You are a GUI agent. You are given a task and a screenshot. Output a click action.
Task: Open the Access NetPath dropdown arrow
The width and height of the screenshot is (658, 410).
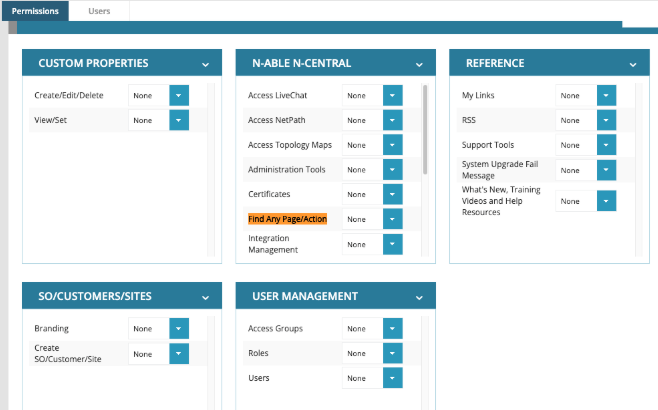392,120
